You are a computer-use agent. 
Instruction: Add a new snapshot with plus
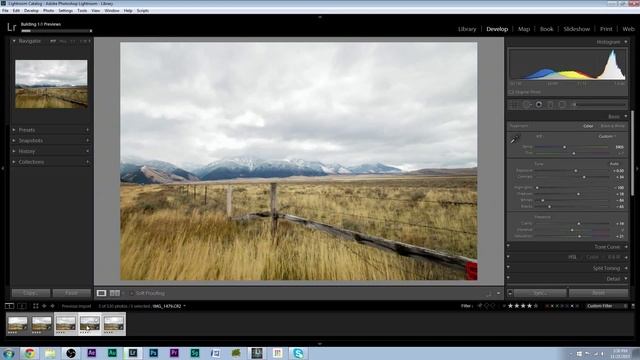[87, 140]
